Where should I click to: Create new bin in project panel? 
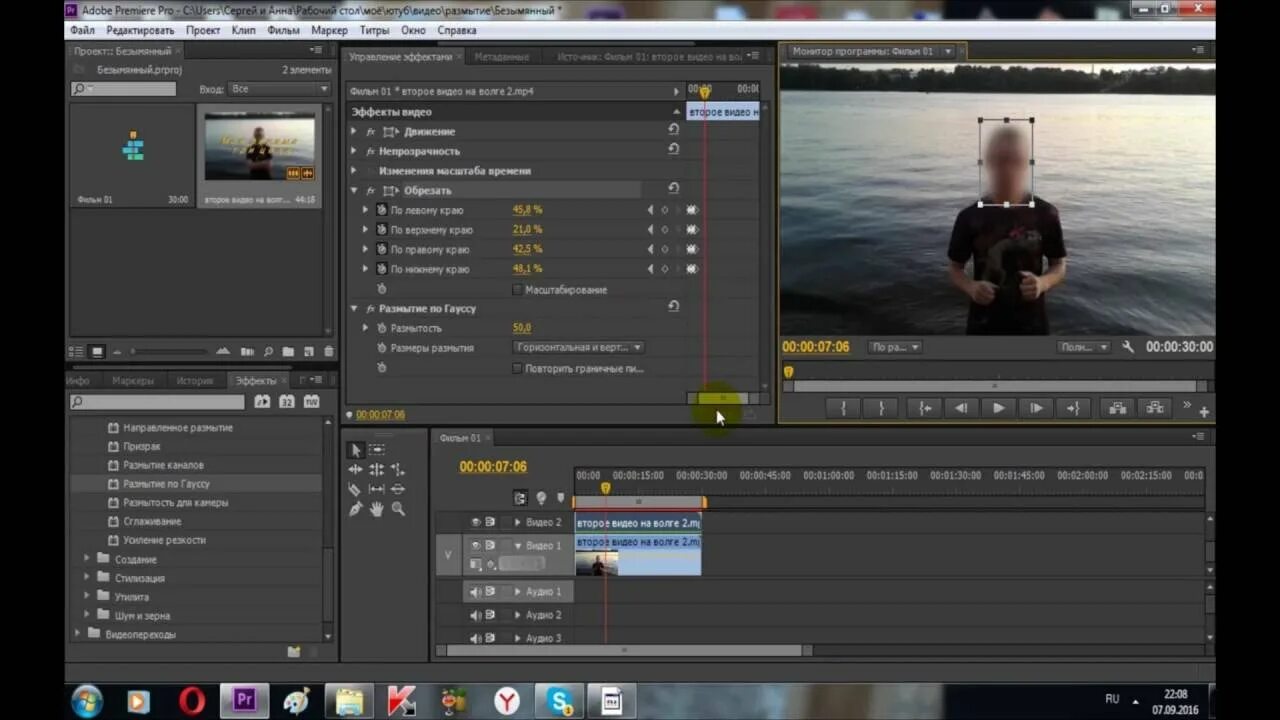tap(288, 352)
